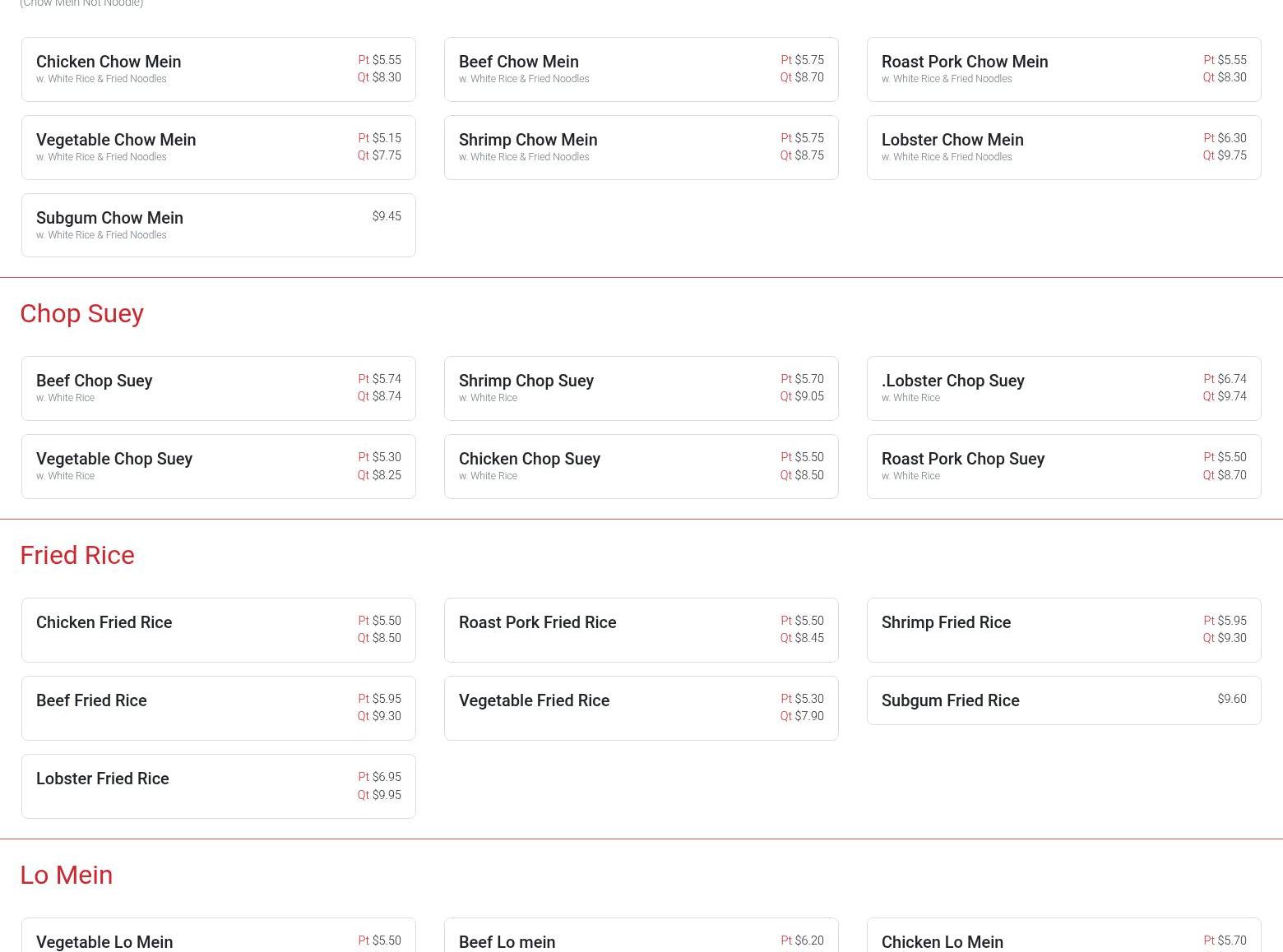The image size is (1283, 952).
Task: Select Chicken Chop Suey item
Action: coord(641,466)
